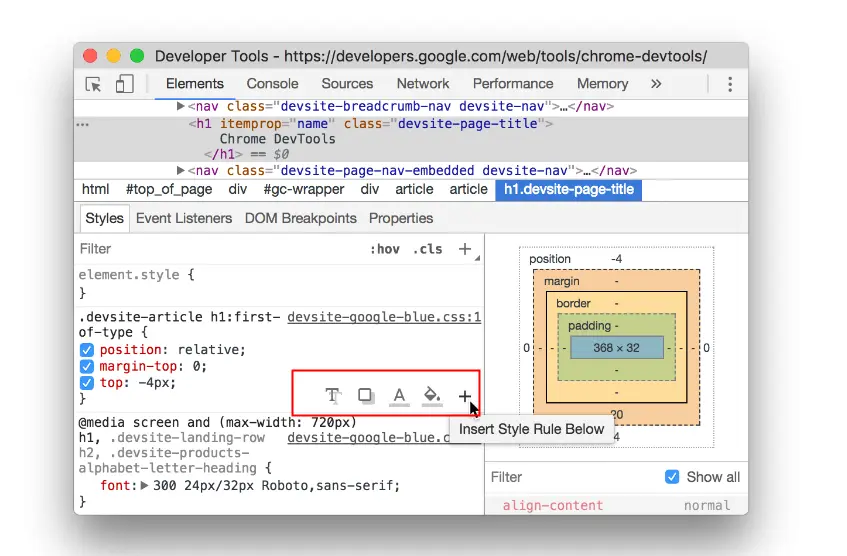Click the text-shadow editor icon
The image size is (847, 556).
coord(333,396)
